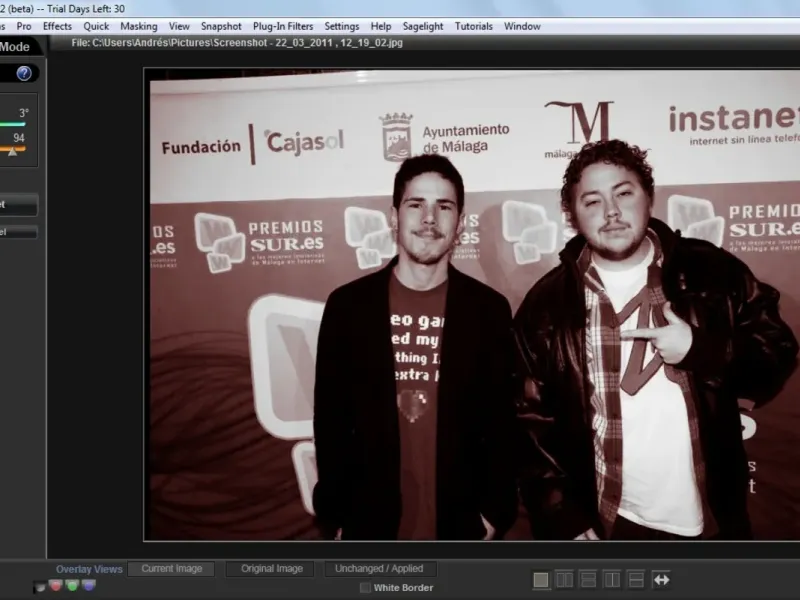This screenshot has width=800, height=600.
Task: Open the Effects menu
Action: 57,27
